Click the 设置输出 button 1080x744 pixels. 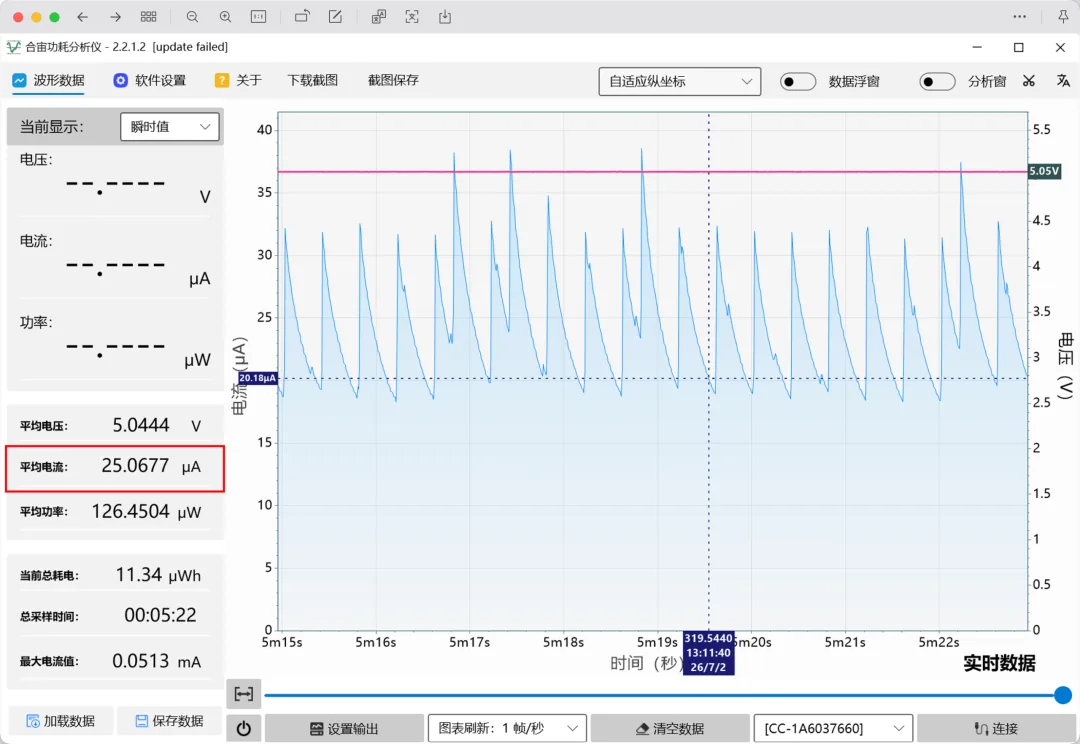[344, 728]
